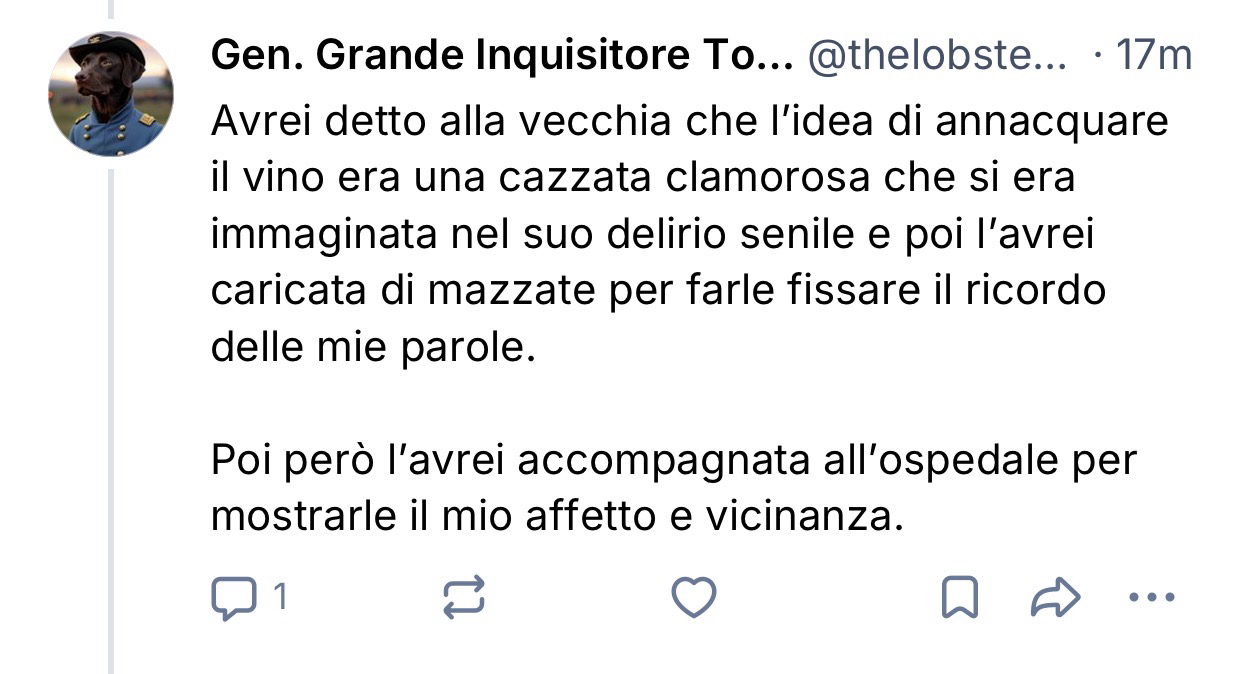Click the separator dot before the timestamp
Viewport: 1235px width, 674px height.
click(1098, 58)
